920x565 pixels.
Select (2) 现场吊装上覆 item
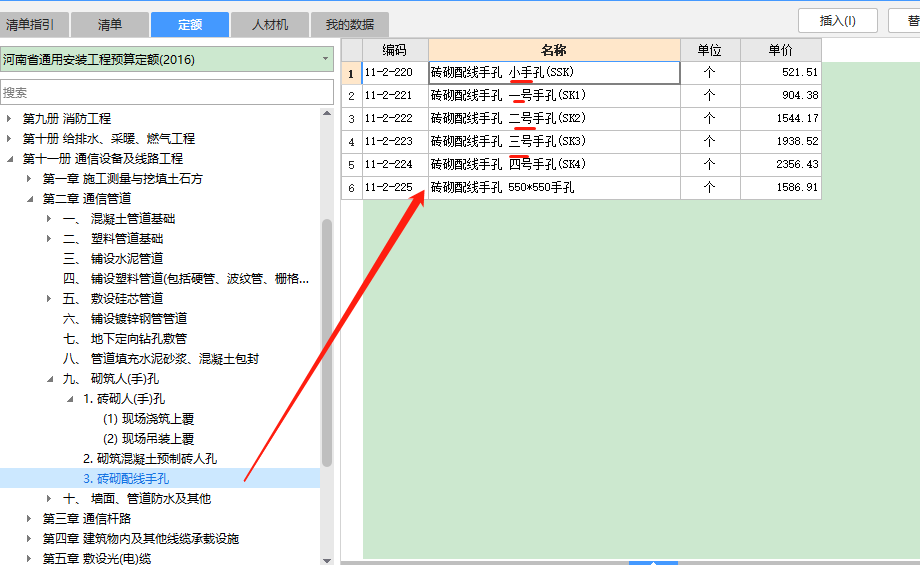click(x=148, y=439)
